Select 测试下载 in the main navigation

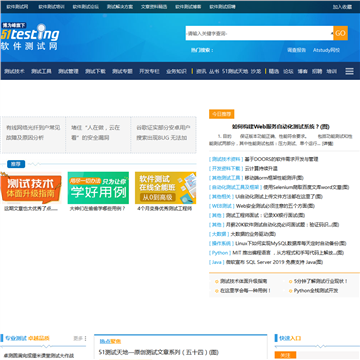pos(95,71)
